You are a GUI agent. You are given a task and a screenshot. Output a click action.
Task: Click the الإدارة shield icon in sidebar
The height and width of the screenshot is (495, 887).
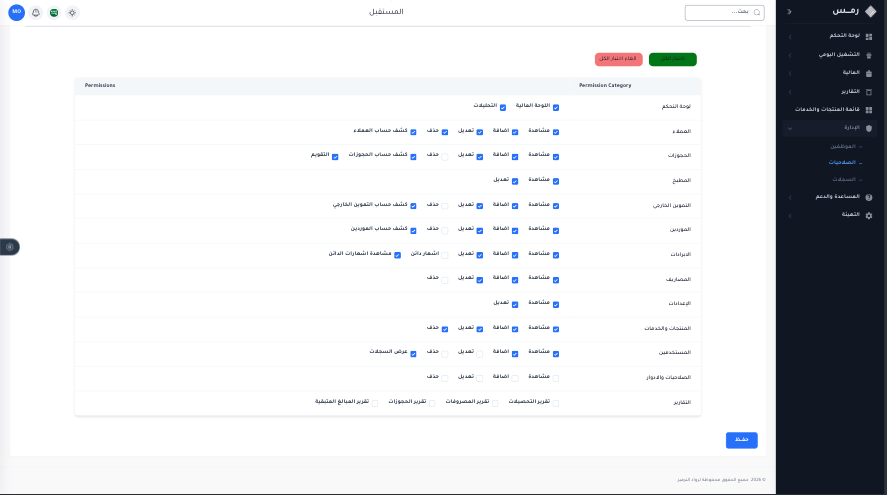[869, 128]
